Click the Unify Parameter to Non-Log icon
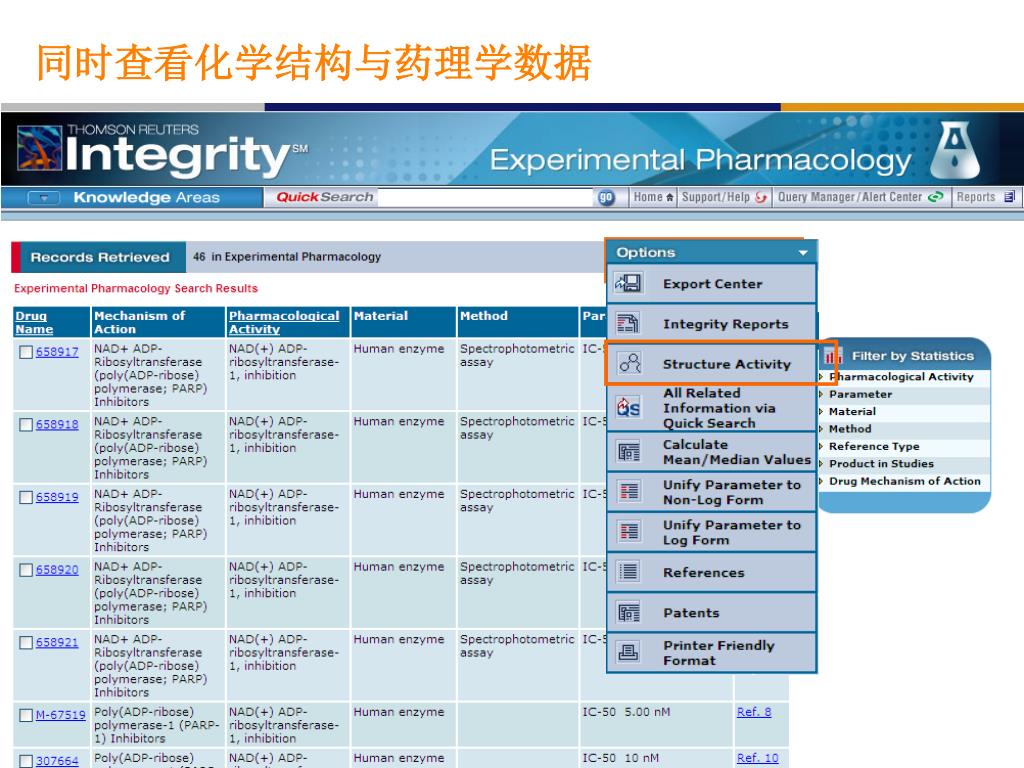This screenshot has width=1024, height=768. coord(629,492)
